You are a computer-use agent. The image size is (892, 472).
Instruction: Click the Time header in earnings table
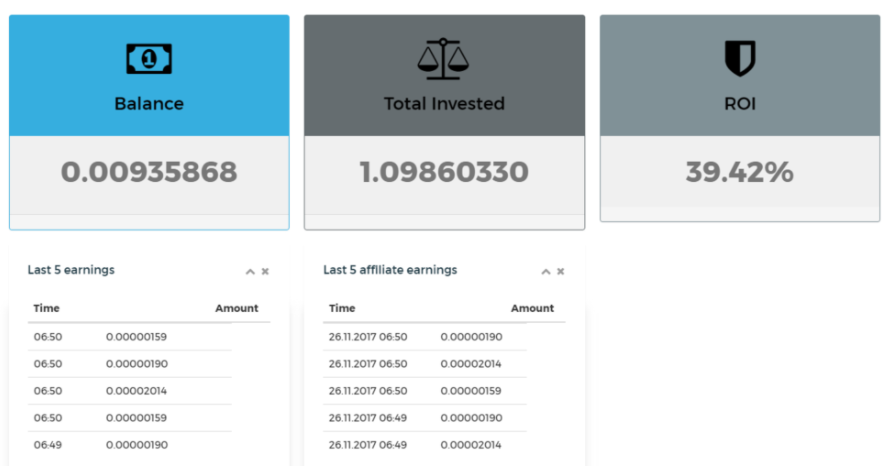click(x=46, y=308)
